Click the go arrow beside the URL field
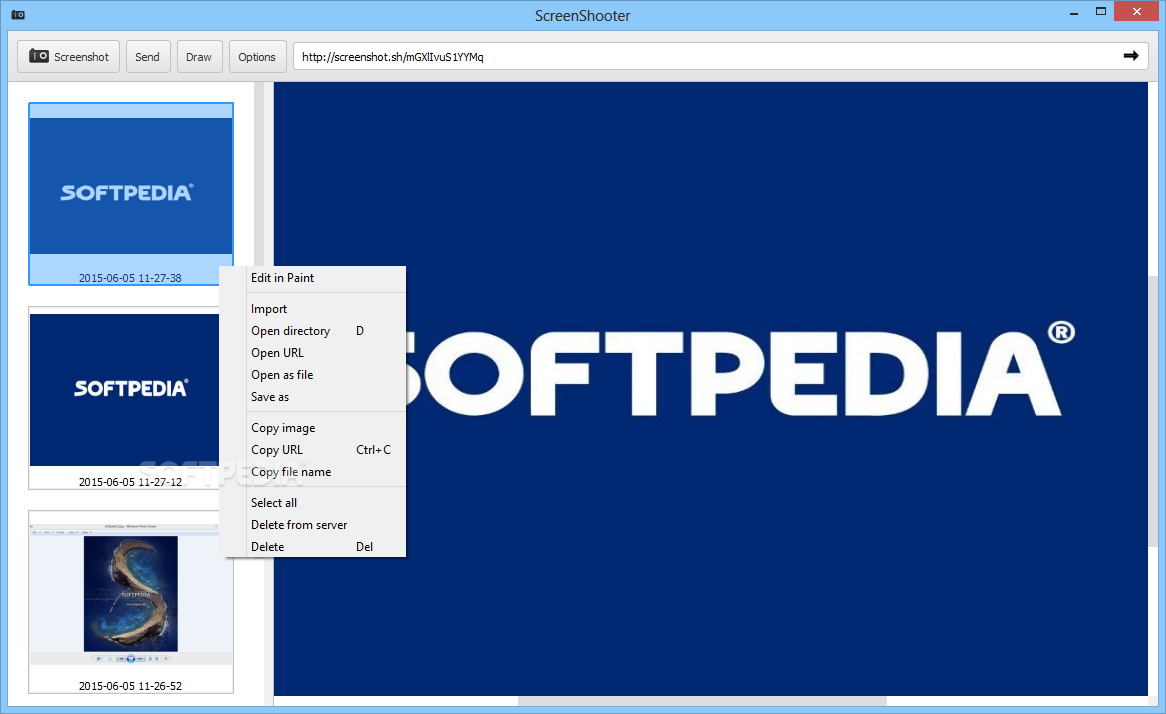Image resolution: width=1166 pixels, height=714 pixels. click(1130, 56)
